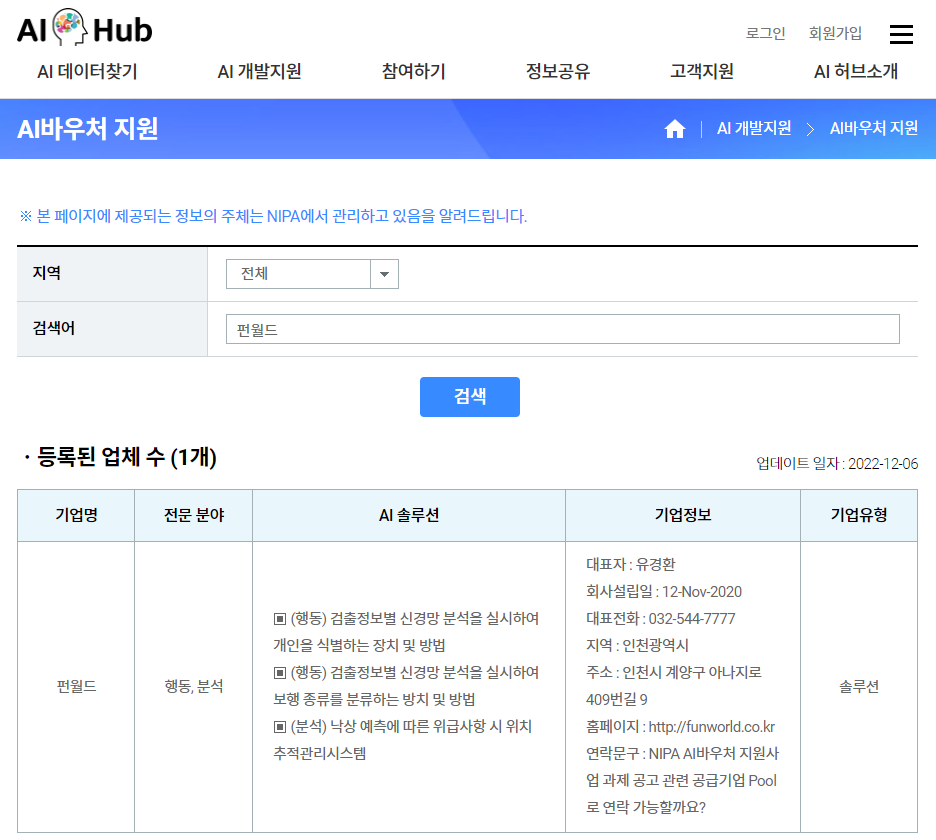Click AI바우처 지원 in the breadcrumb
Viewport: 936px width, 840px height.
pos(874,129)
